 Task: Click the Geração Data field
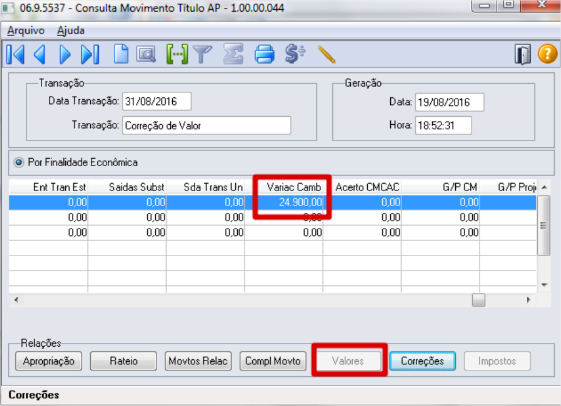(449, 102)
